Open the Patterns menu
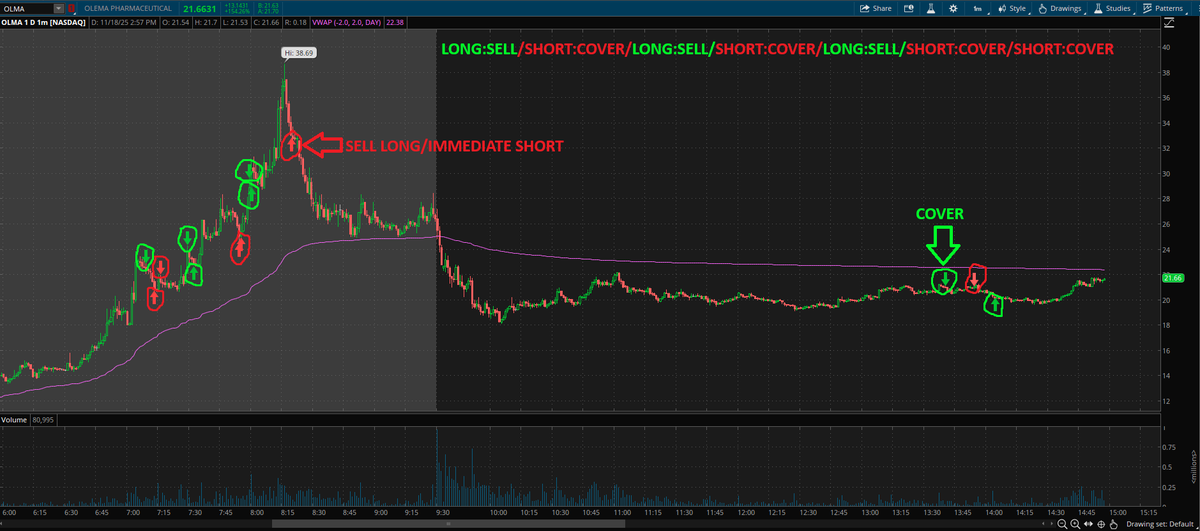Image resolution: width=1200 pixels, height=531 pixels. pyautogui.click(x=1164, y=8)
